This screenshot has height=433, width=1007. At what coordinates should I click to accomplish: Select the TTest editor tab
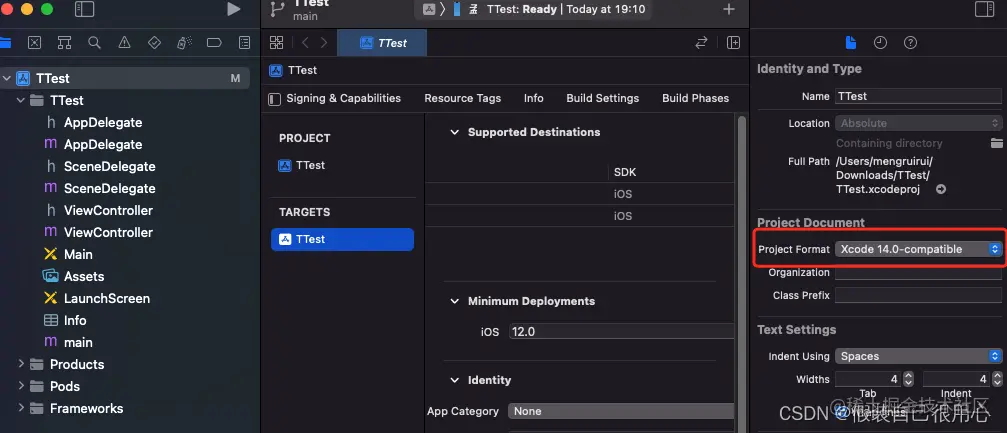(382, 43)
